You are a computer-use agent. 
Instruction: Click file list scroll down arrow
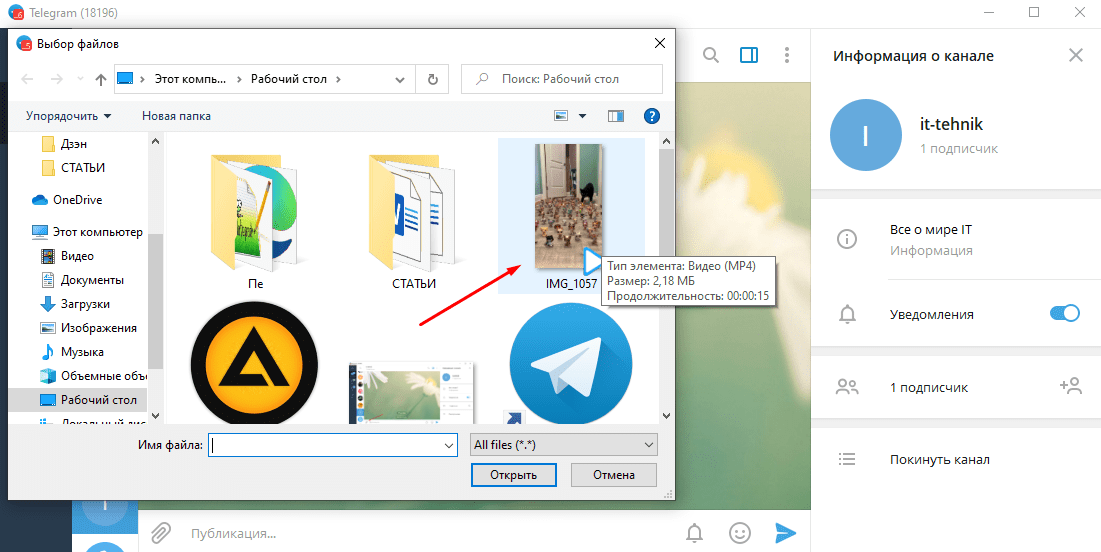[667, 416]
